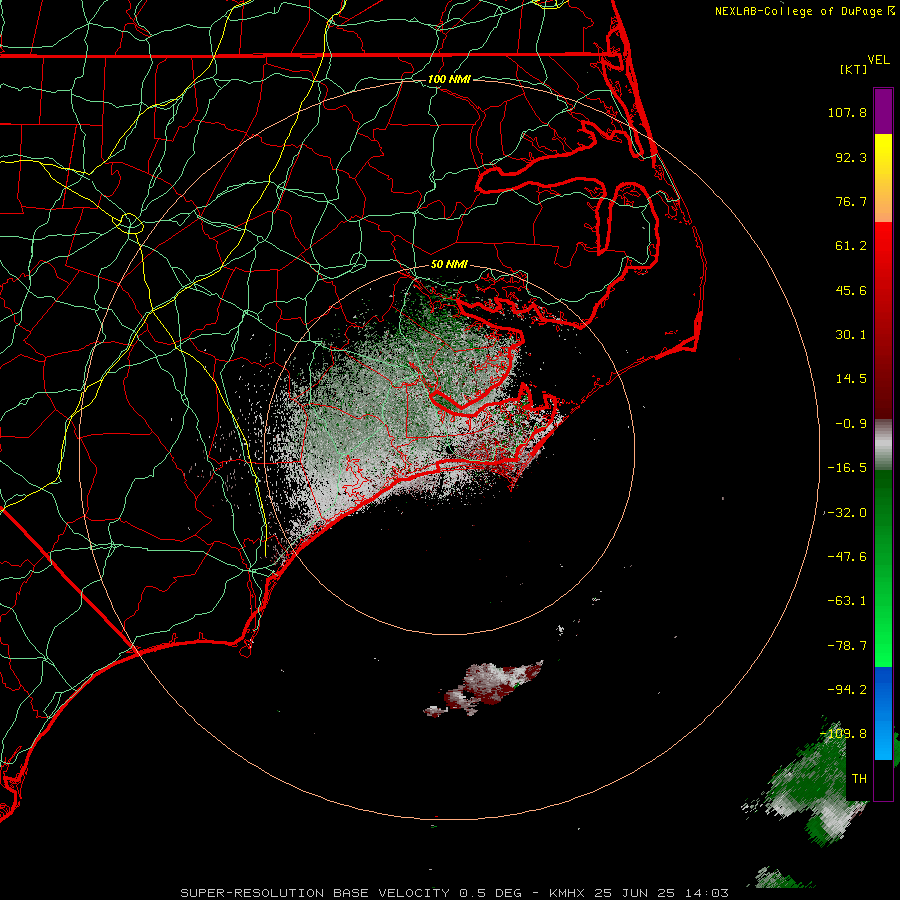Viewport: 900px width, 900px height.
Task: Click the -94.2 scale value
Action: pyautogui.click(x=847, y=689)
